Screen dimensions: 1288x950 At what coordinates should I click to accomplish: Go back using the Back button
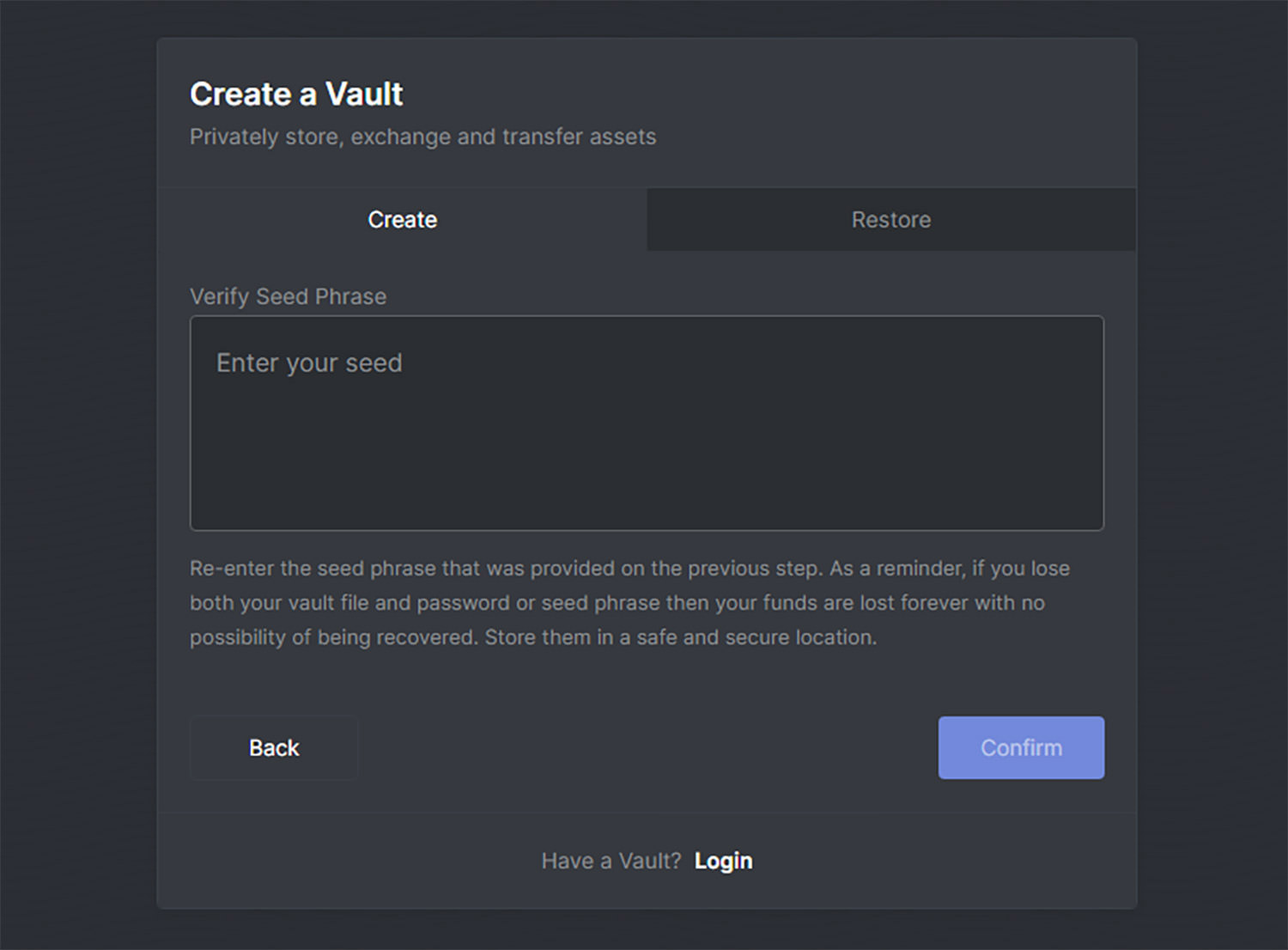pyautogui.click(x=274, y=747)
